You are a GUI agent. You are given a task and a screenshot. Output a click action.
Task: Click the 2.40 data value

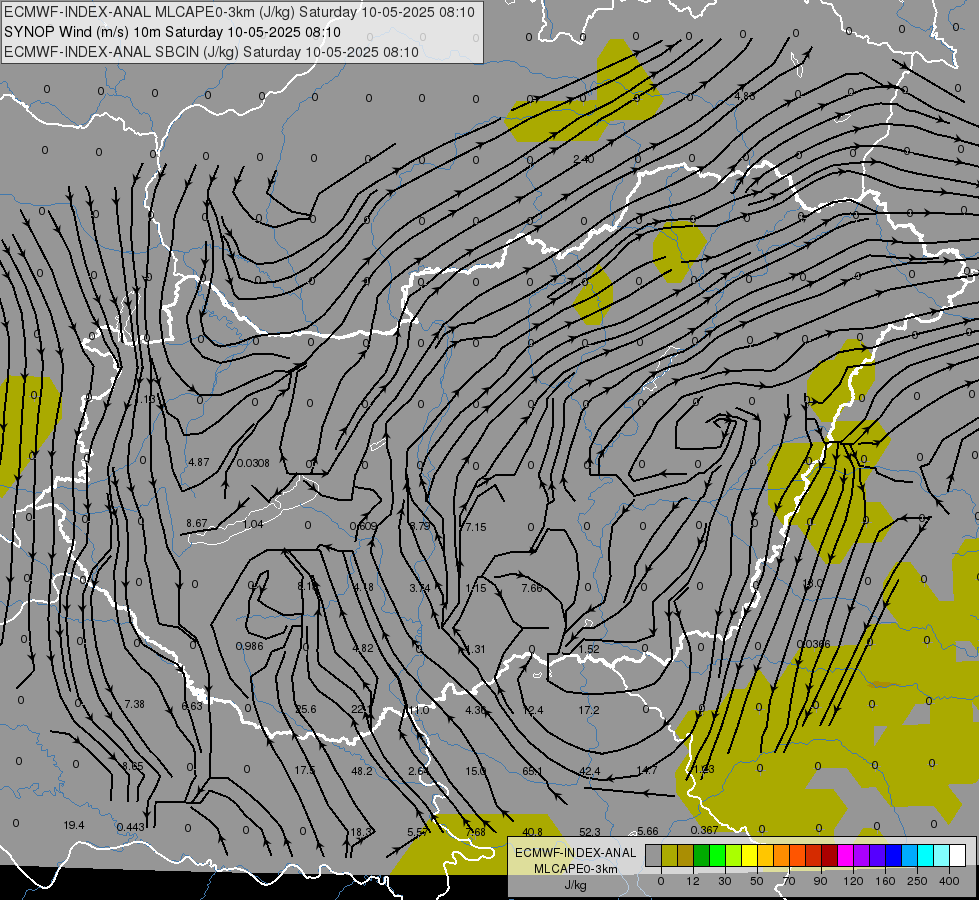584,159
